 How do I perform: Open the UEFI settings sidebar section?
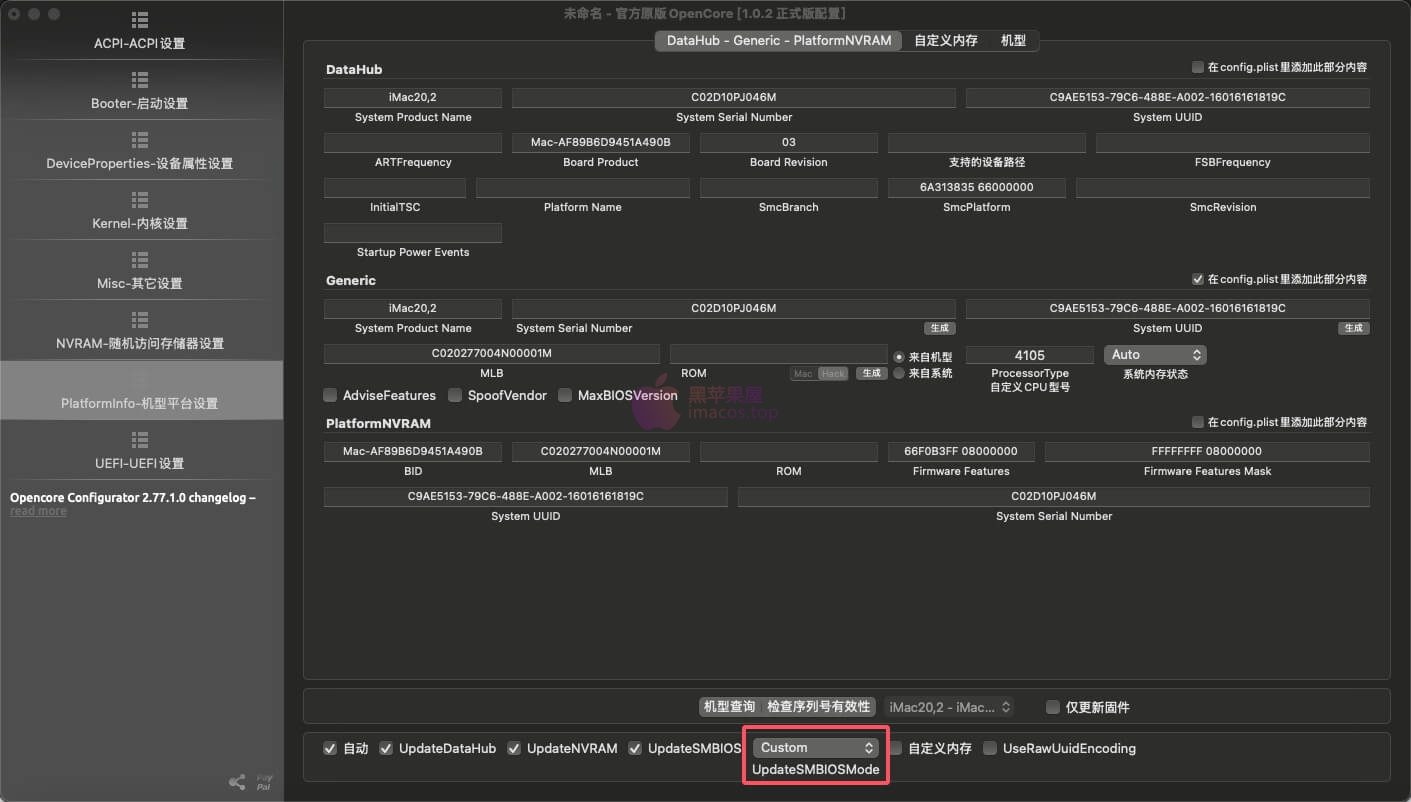click(x=140, y=451)
